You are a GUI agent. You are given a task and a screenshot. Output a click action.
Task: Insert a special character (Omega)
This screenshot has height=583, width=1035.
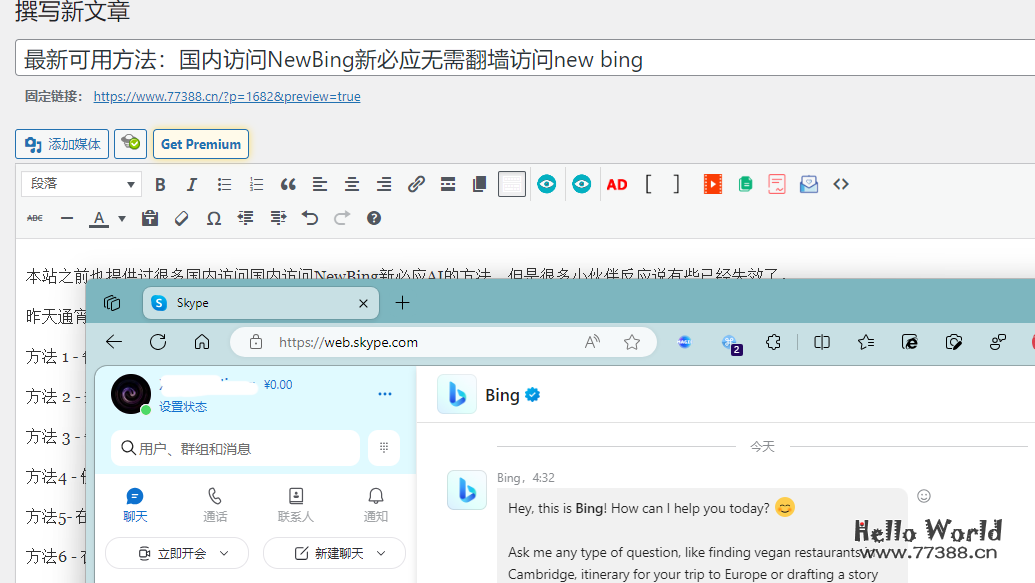213,218
